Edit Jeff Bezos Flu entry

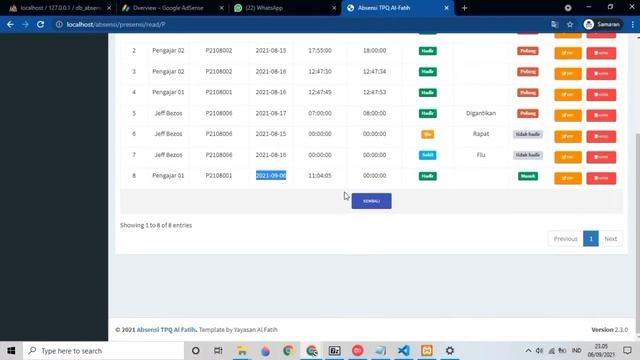click(568, 157)
